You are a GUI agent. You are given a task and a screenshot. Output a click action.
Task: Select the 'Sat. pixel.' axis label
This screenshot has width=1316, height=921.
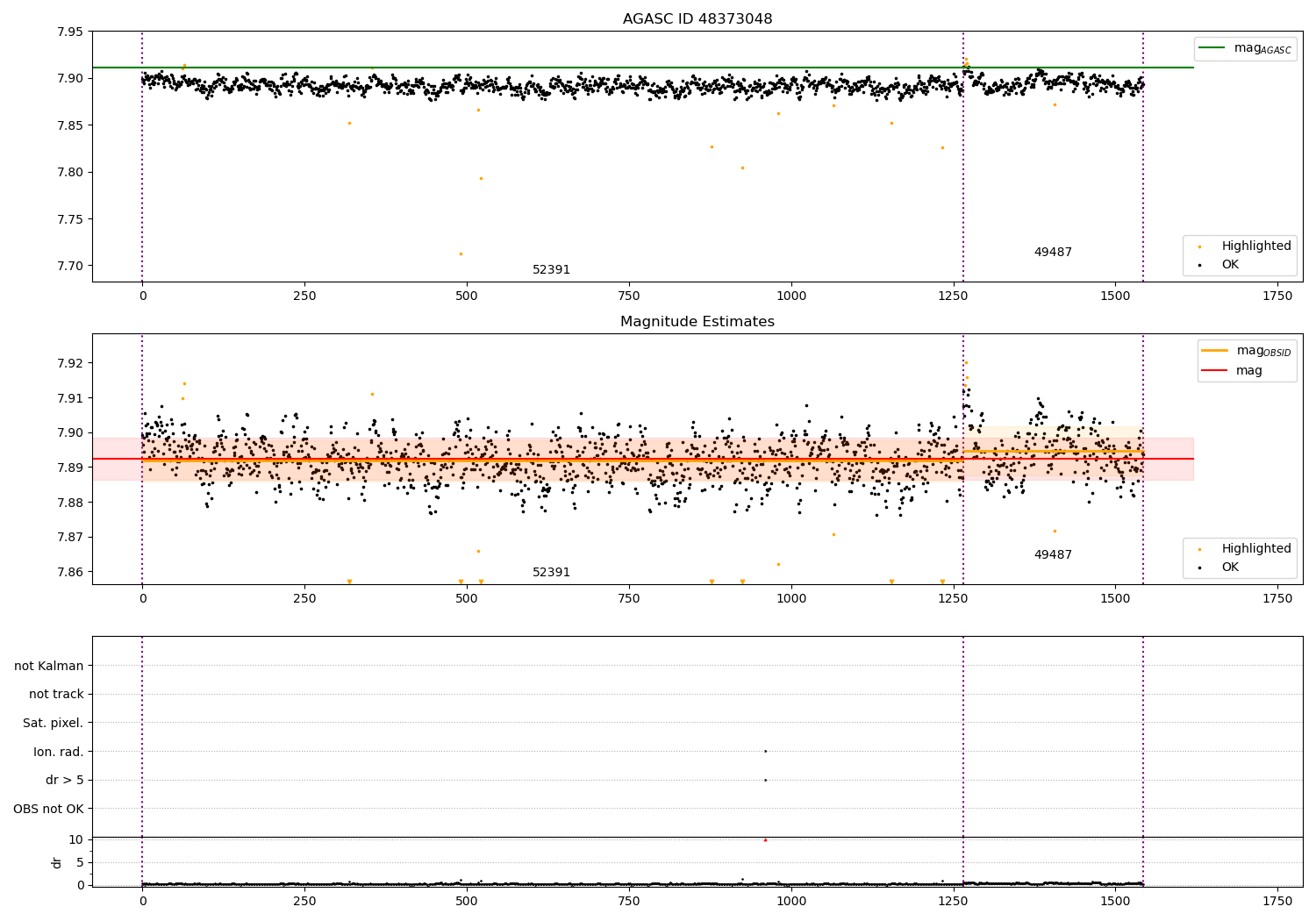point(53,723)
